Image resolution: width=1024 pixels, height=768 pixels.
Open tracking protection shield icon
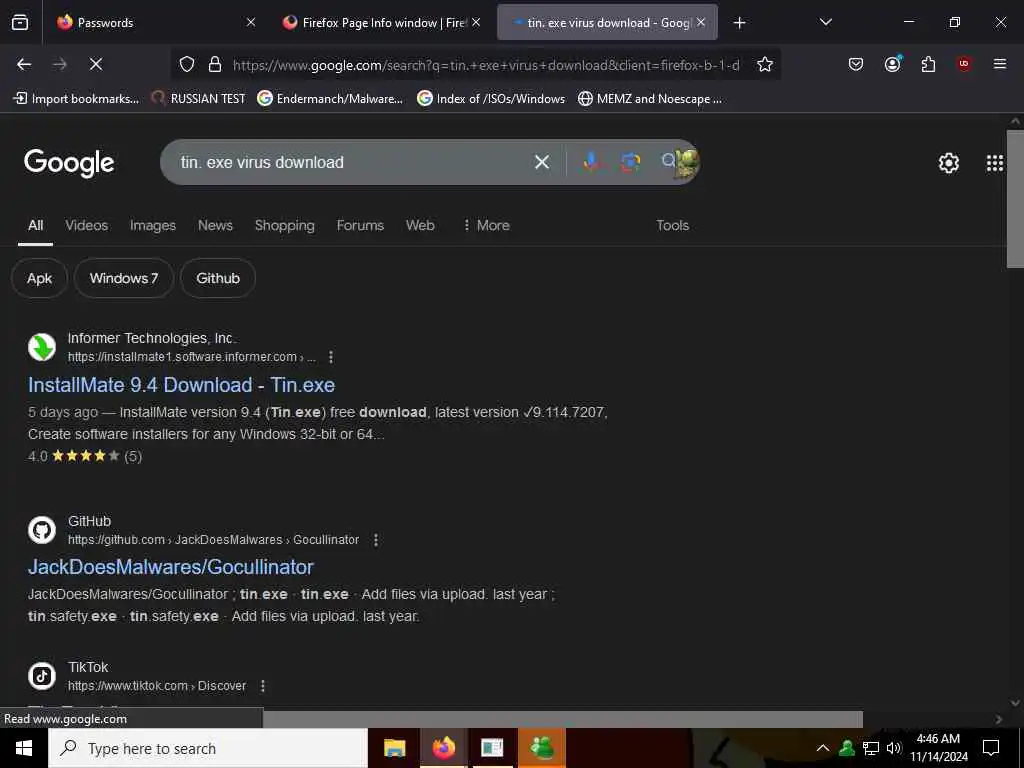187,64
